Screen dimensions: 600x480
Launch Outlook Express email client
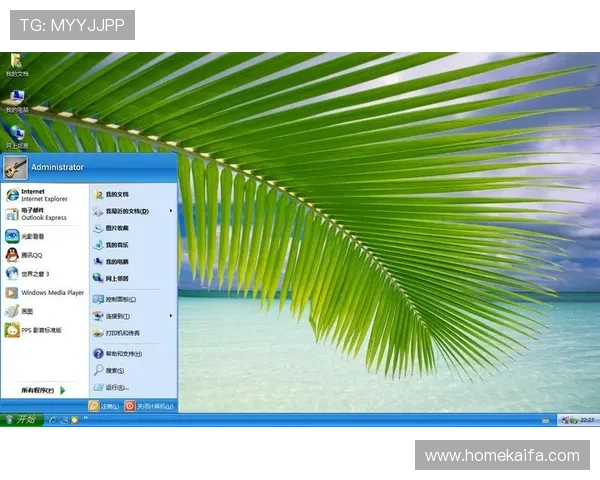tap(40, 213)
